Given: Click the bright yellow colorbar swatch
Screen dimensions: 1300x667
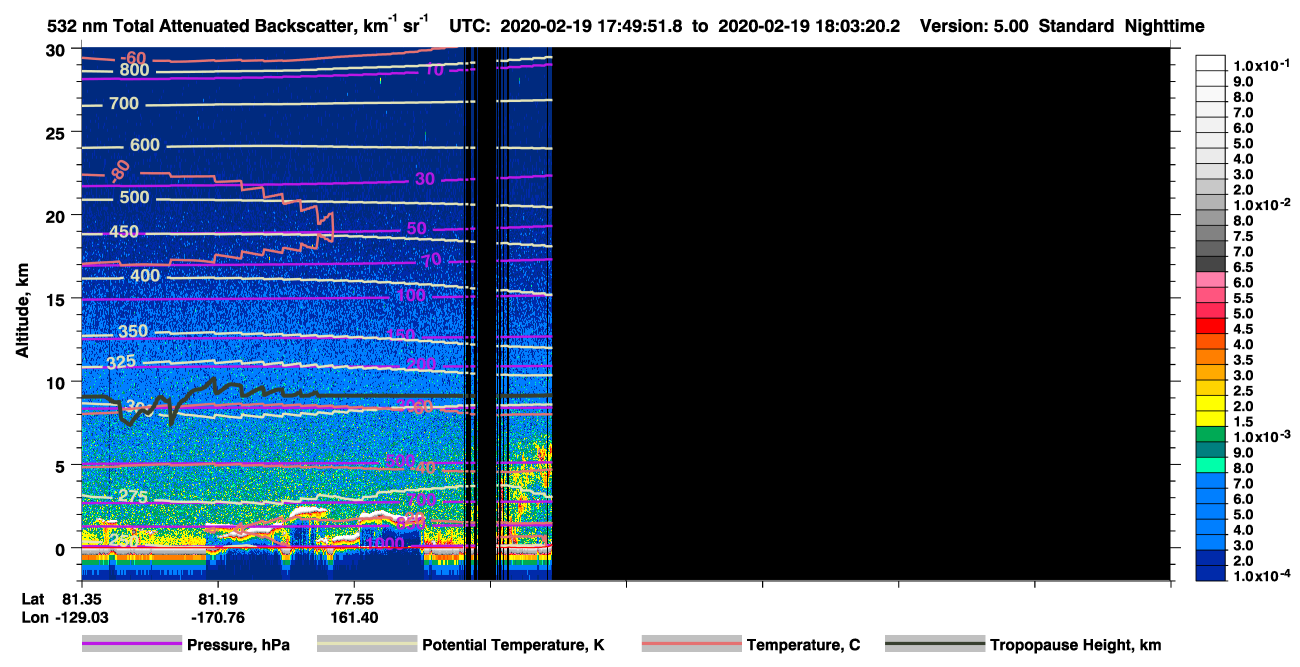Looking at the screenshot, I should 1210,402.
